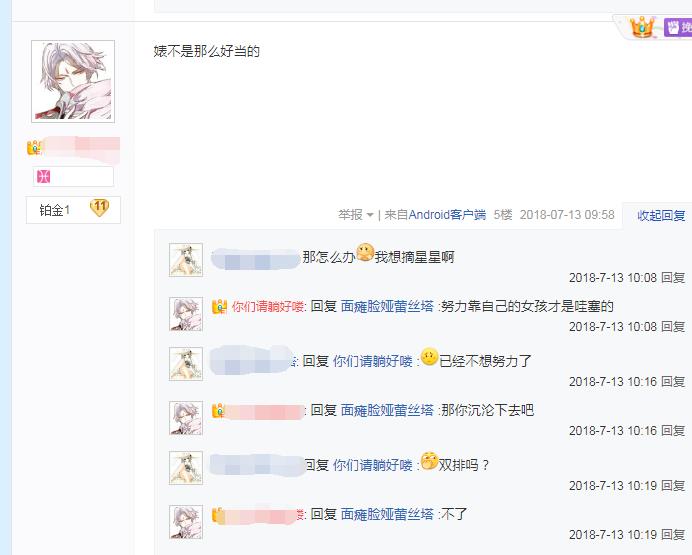This screenshot has width=692, height=555.
Task: Click the crown member icon under poster avatar
Action: point(34,147)
